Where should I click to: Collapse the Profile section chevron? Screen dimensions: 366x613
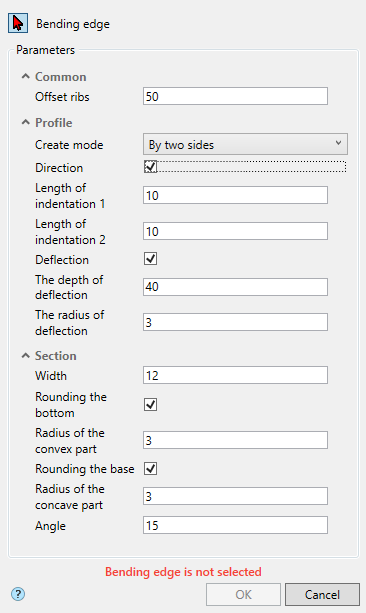click(25, 123)
